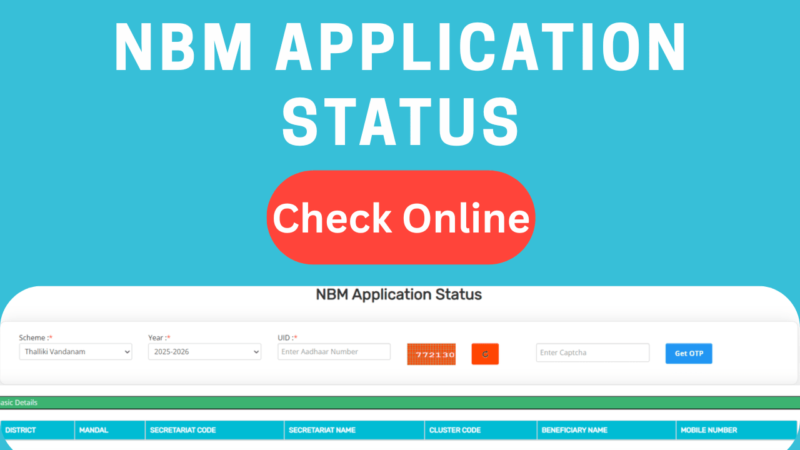Click the Year field label
800x450 pixels.
(159, 338)
